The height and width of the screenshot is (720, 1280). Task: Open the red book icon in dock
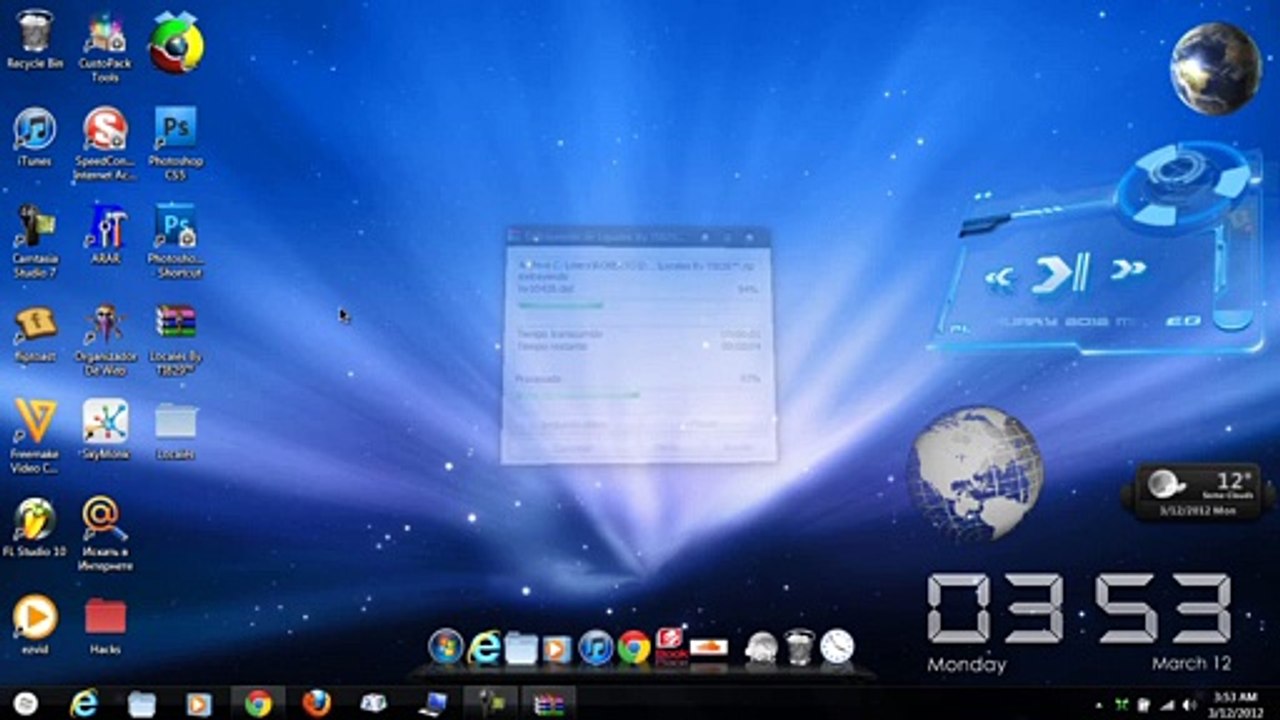pos(670,647)
